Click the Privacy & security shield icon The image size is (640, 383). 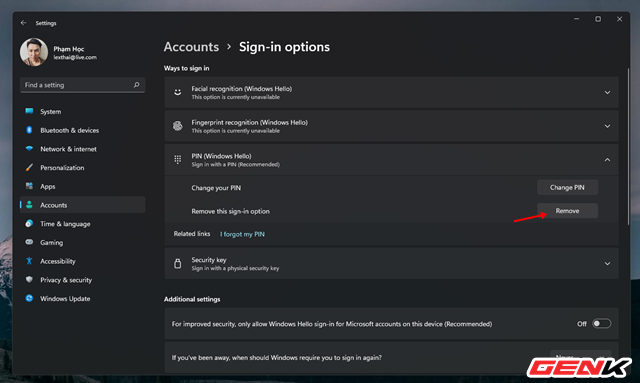[x=29, y=280]
